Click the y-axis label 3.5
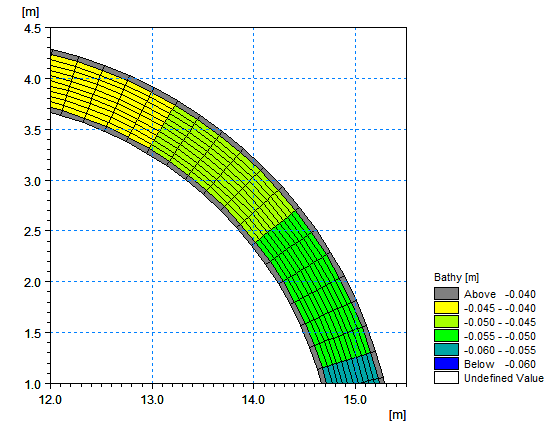The image size is (557, 425). [x=32, y=130]
